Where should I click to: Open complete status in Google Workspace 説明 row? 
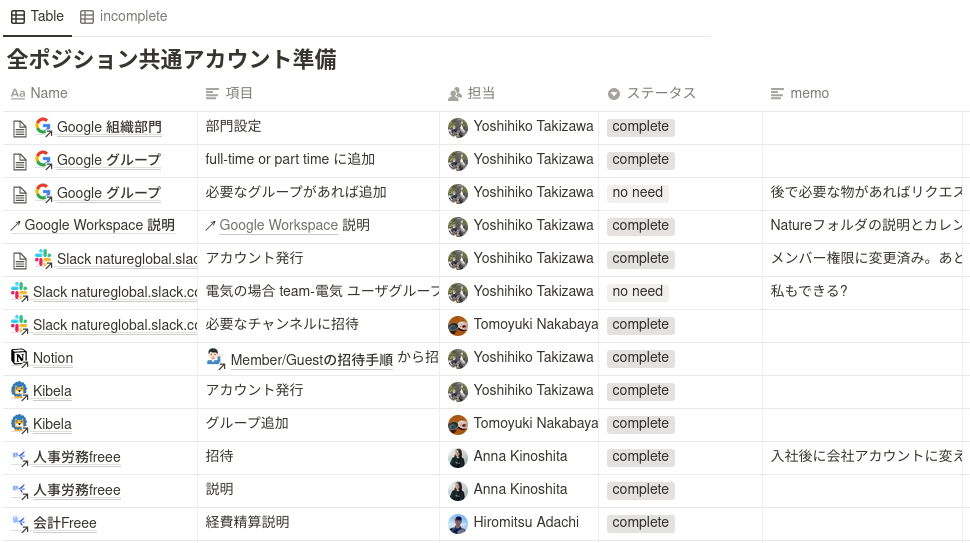tap(640, 226)
